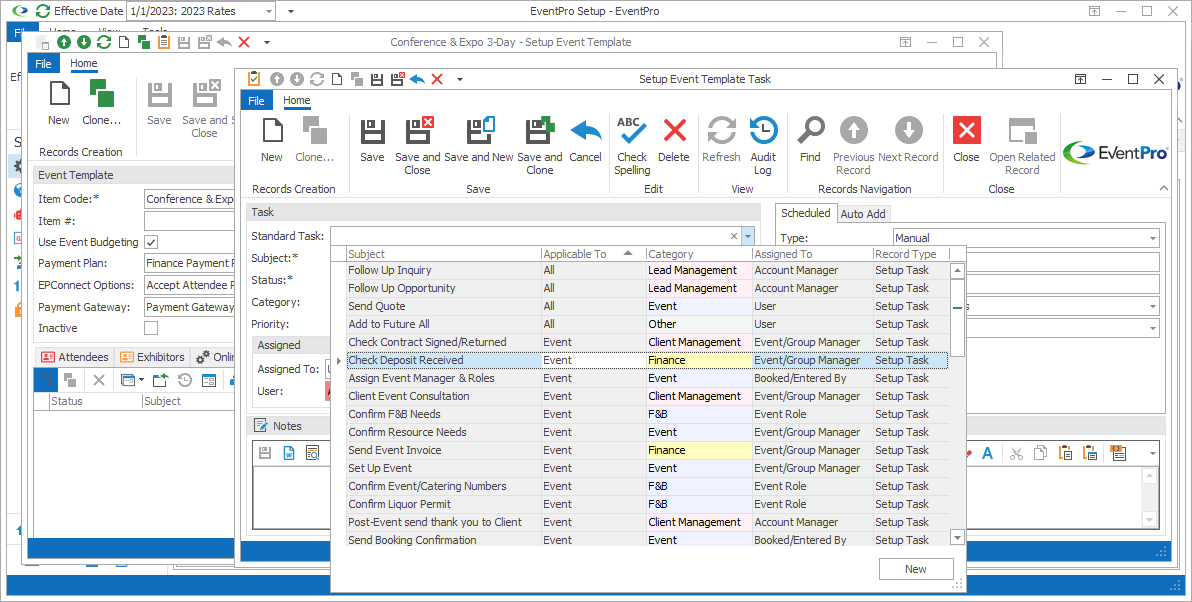Clear the Standard Task field X
The width and height of the screenshot is (1192, 602).
(734, 236)
